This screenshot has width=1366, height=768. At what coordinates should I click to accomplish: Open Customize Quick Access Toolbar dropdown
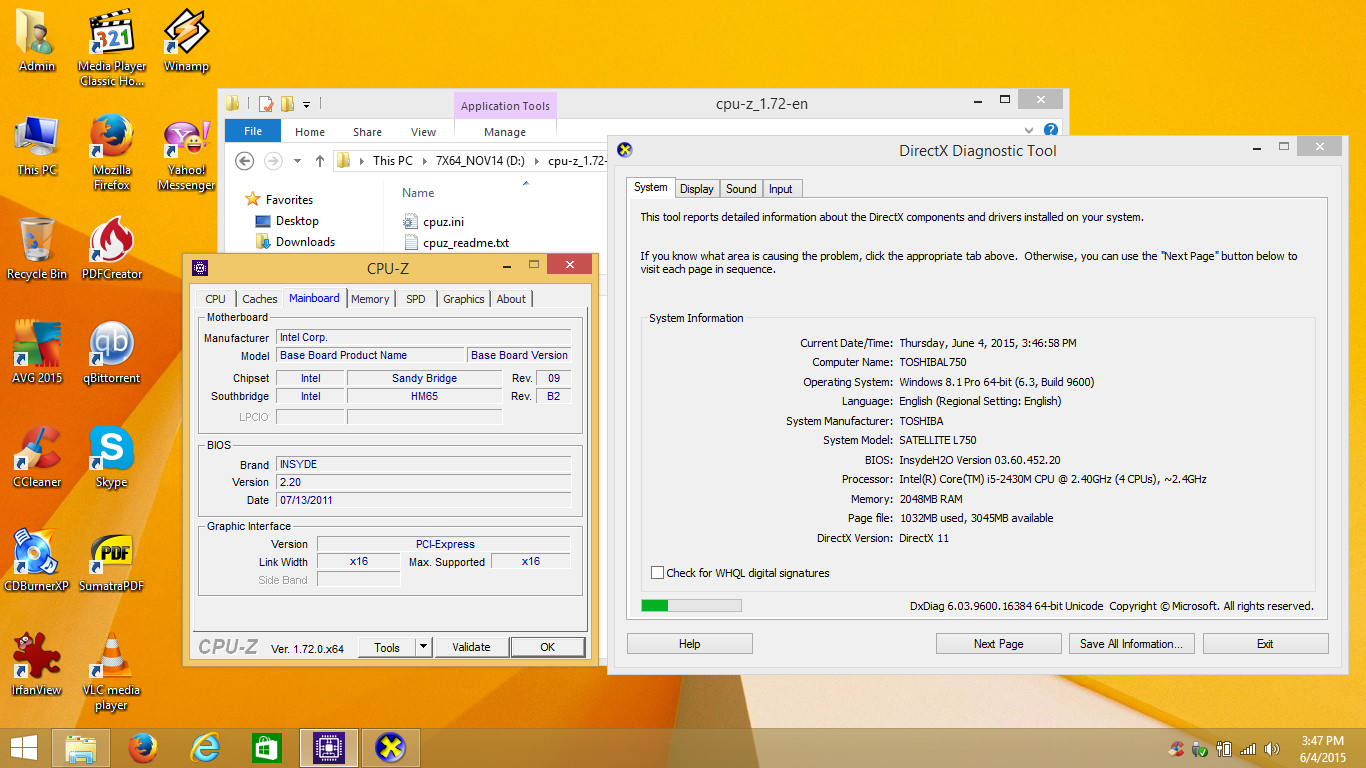[306, 103]
